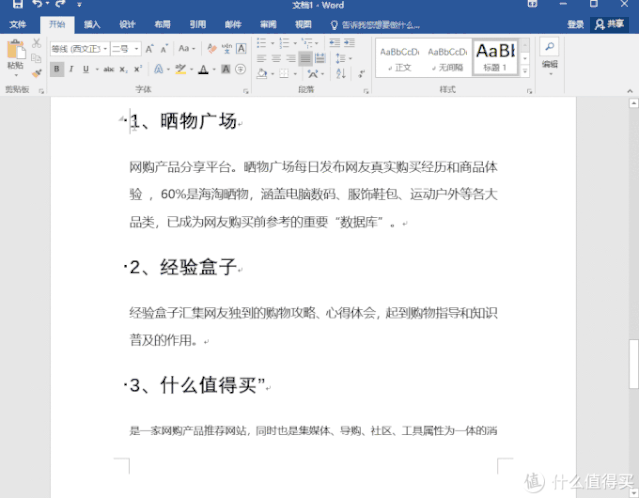
Task: Toggle Underline formatting
Action: (x=86, y=69)
